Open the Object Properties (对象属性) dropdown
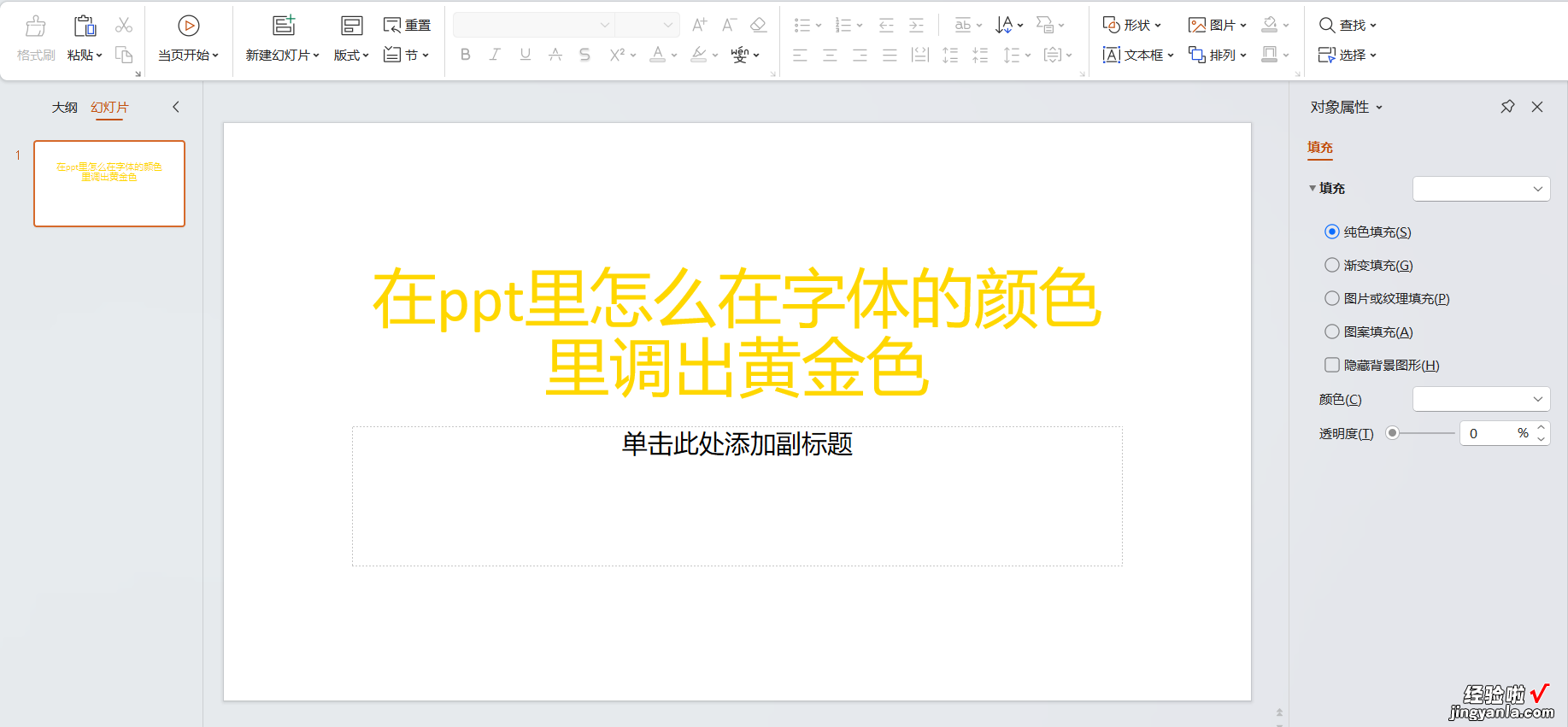The width and height of the screenshot is (1568, 727). coord(1347,107)
